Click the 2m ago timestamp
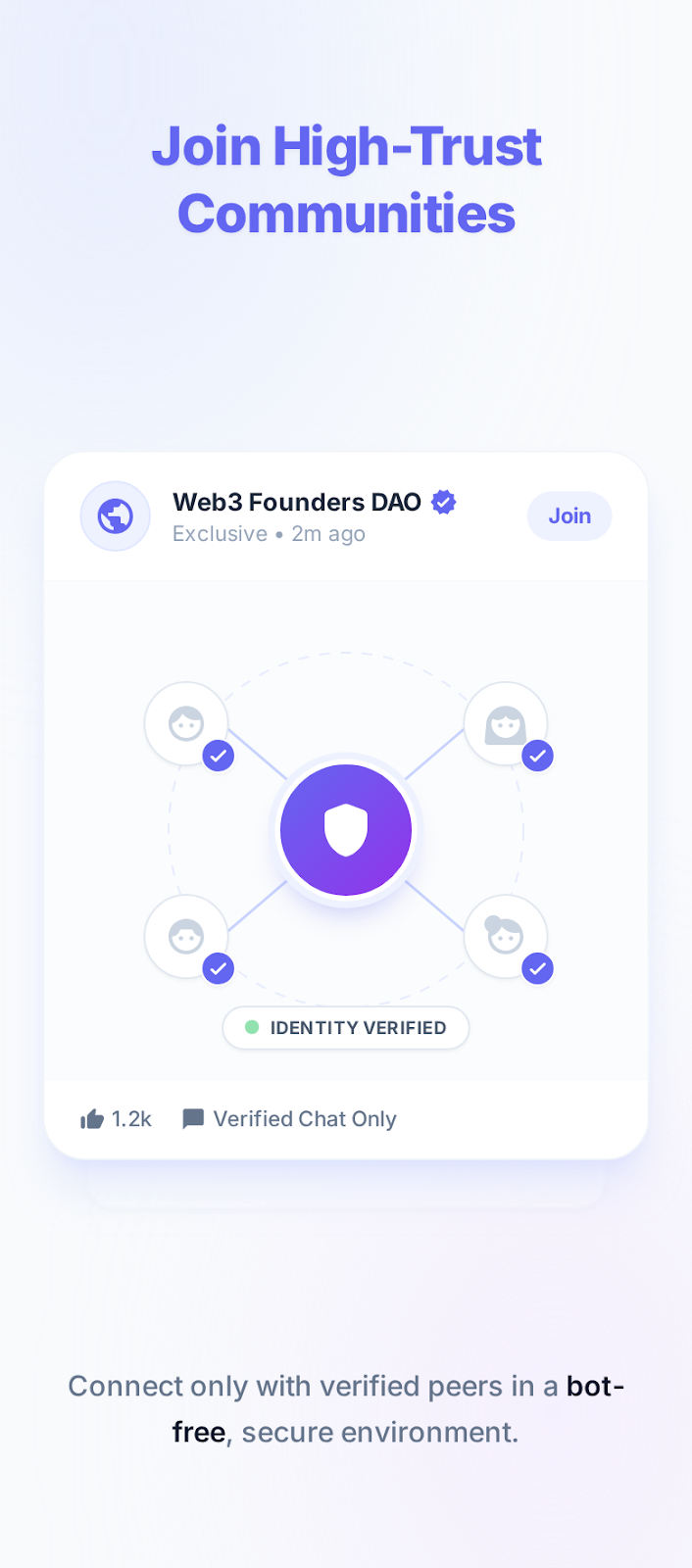The width and height of the screenshot is (692, 1568). pos(327,534)
